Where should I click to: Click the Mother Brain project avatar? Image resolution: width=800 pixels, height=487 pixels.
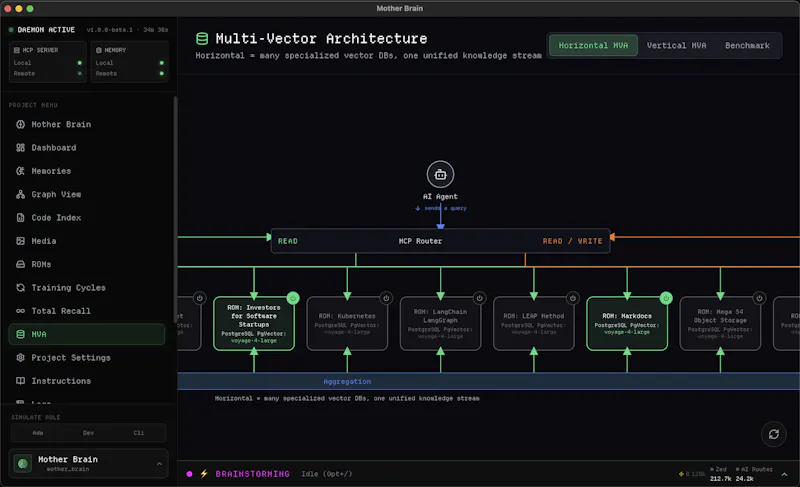point(22,464)
